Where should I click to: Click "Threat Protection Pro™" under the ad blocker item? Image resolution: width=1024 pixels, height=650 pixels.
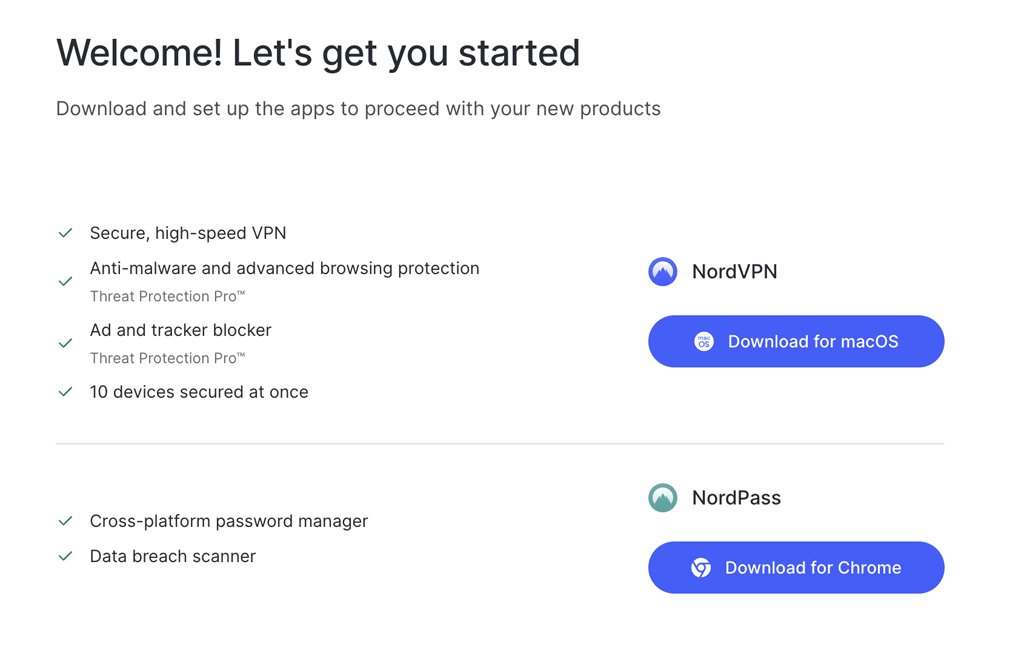pos(167,358)
